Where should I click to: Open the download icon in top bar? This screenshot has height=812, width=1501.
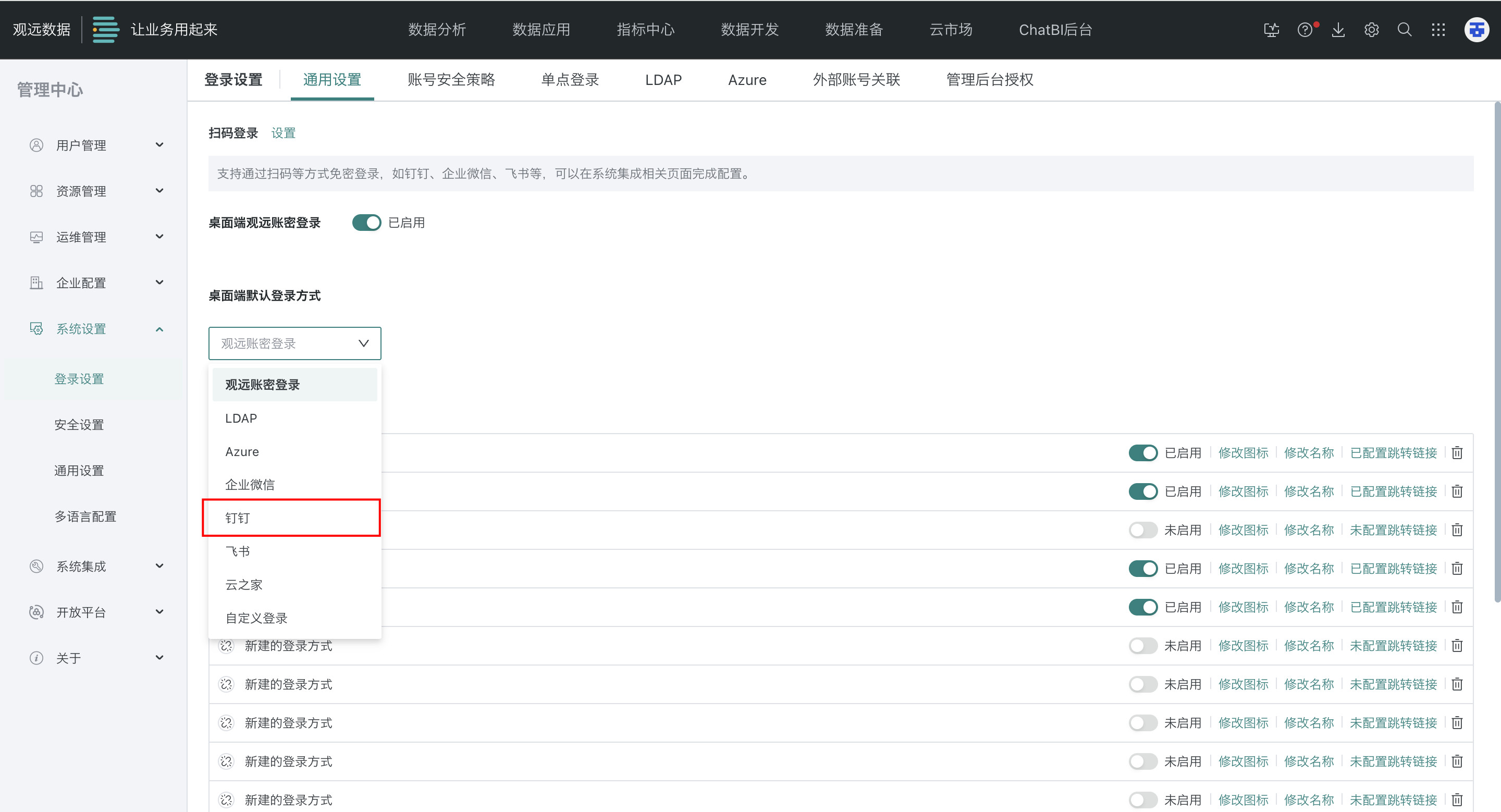tap(1338, 30)
